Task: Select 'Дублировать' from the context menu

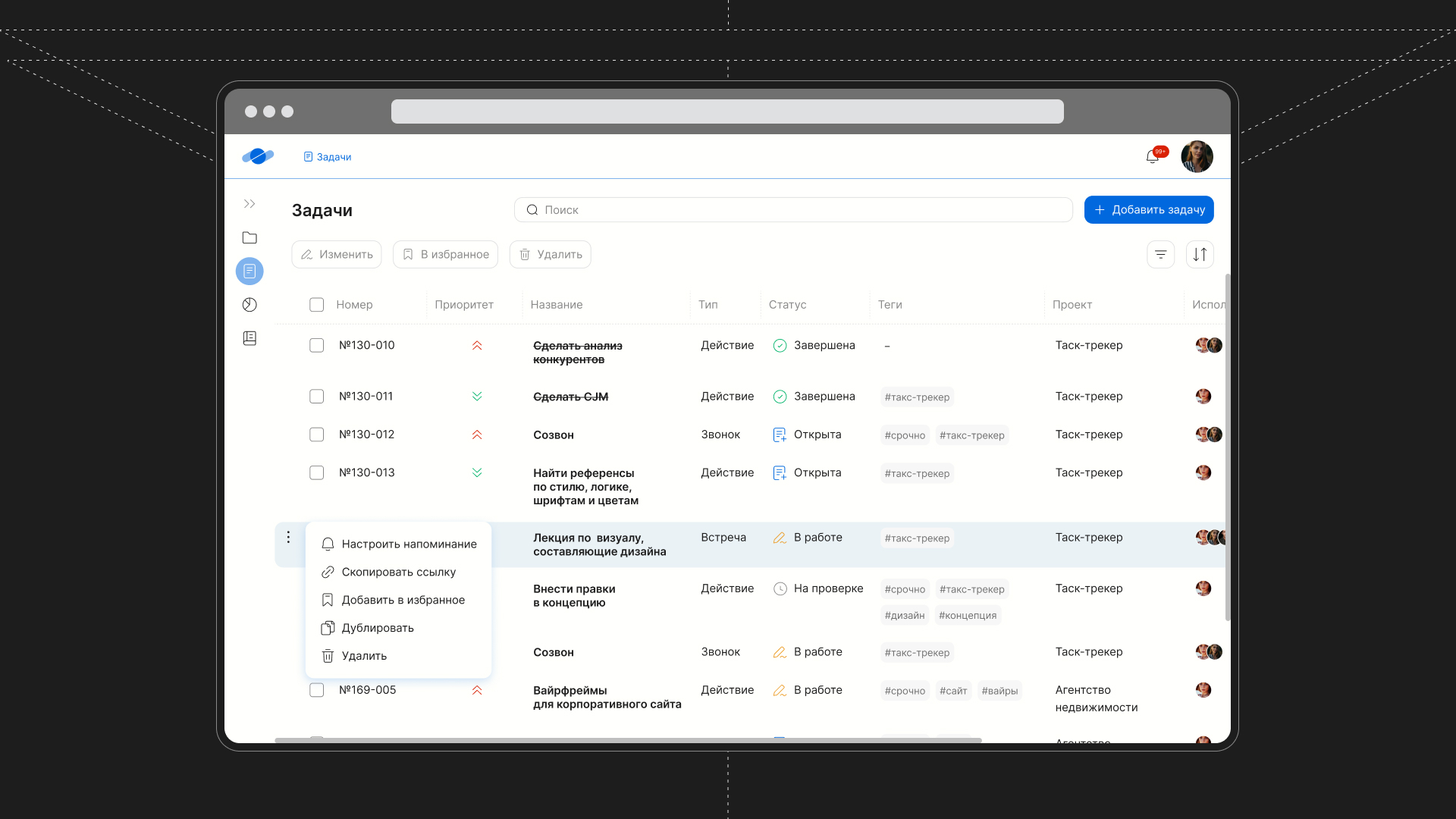Action: pos(377,628)
